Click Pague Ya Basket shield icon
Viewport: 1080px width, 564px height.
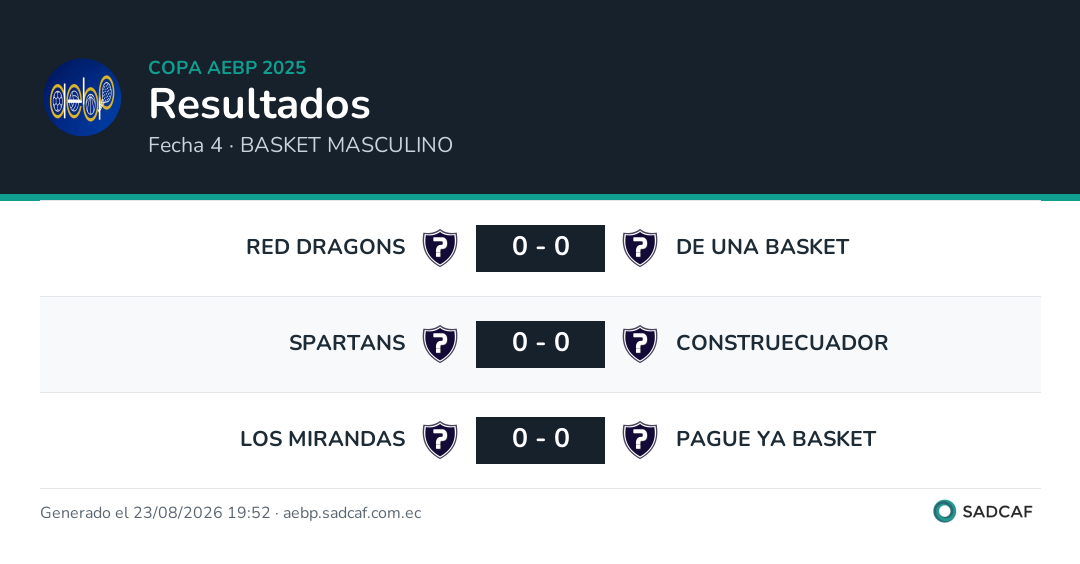point(640,440)
